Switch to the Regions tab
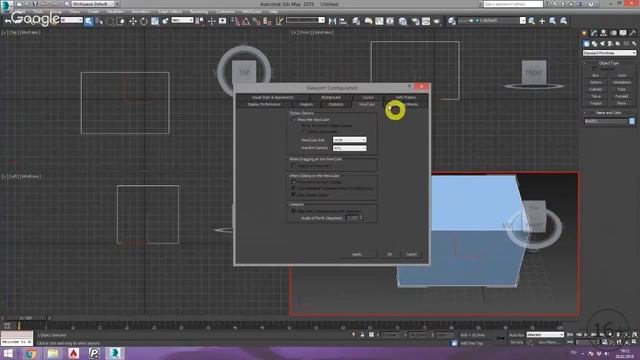640x360 pixels. [x=306, y=104]
